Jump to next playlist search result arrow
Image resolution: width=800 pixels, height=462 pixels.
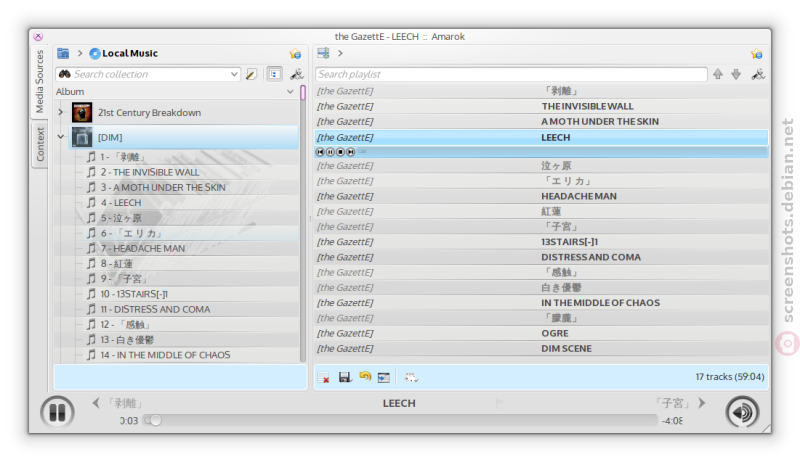pos(736,74)
